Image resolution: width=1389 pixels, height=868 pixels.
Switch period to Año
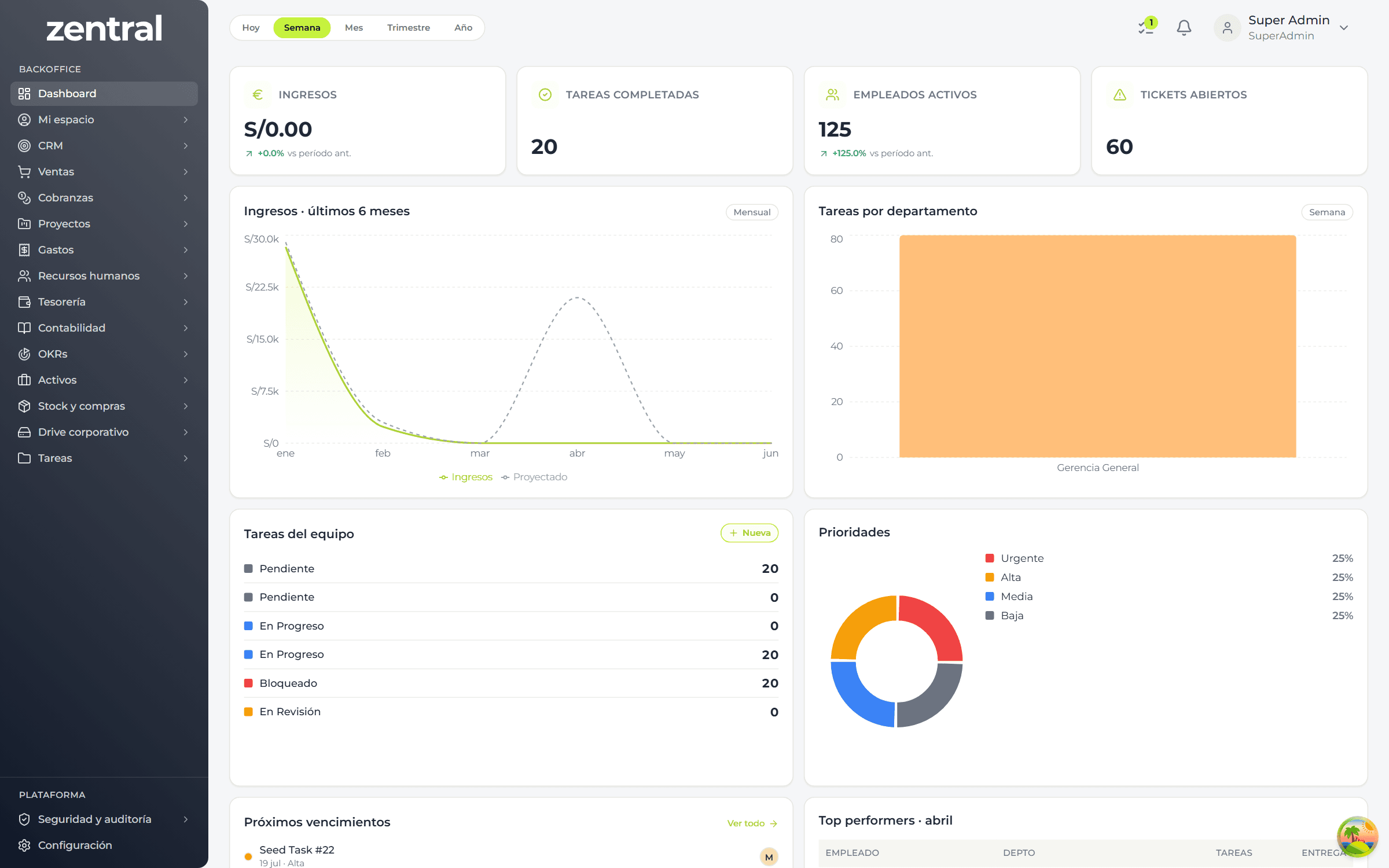(463, 28)
